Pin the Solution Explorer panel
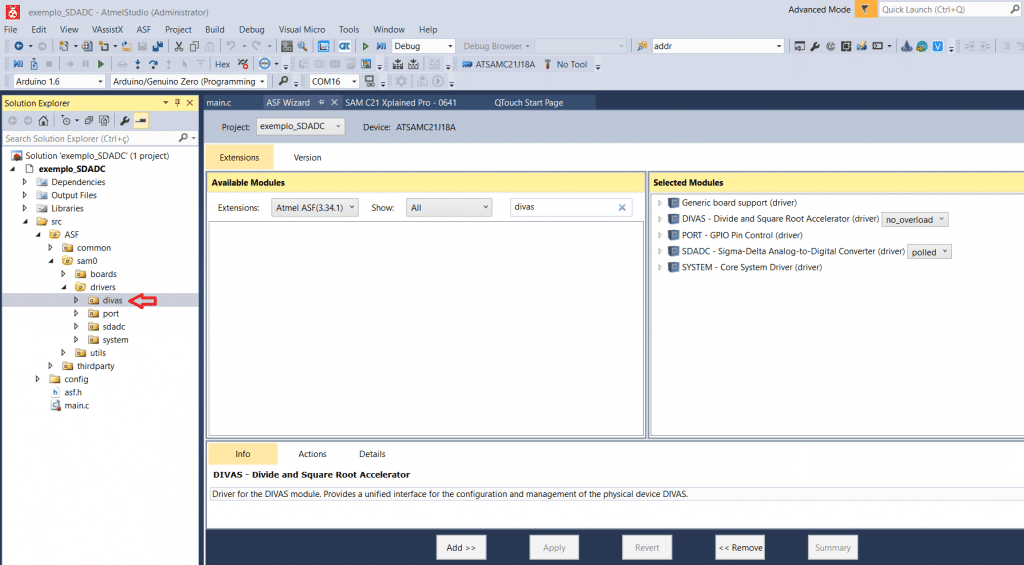Image resolution: width=1024 pixels, height=565 pixels. point(177,103)
